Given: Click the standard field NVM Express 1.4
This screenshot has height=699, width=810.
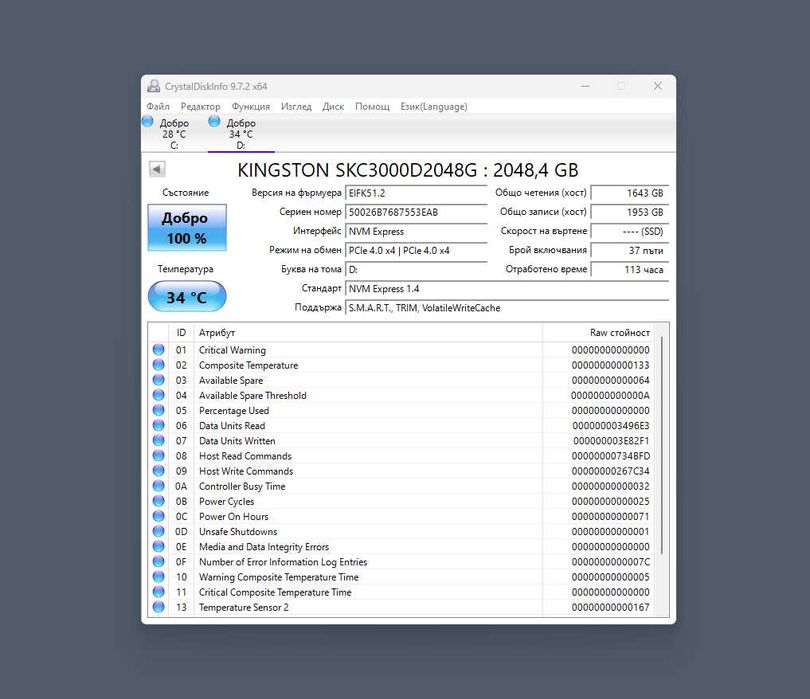Looking at the screenshot, I should (507, 289).
